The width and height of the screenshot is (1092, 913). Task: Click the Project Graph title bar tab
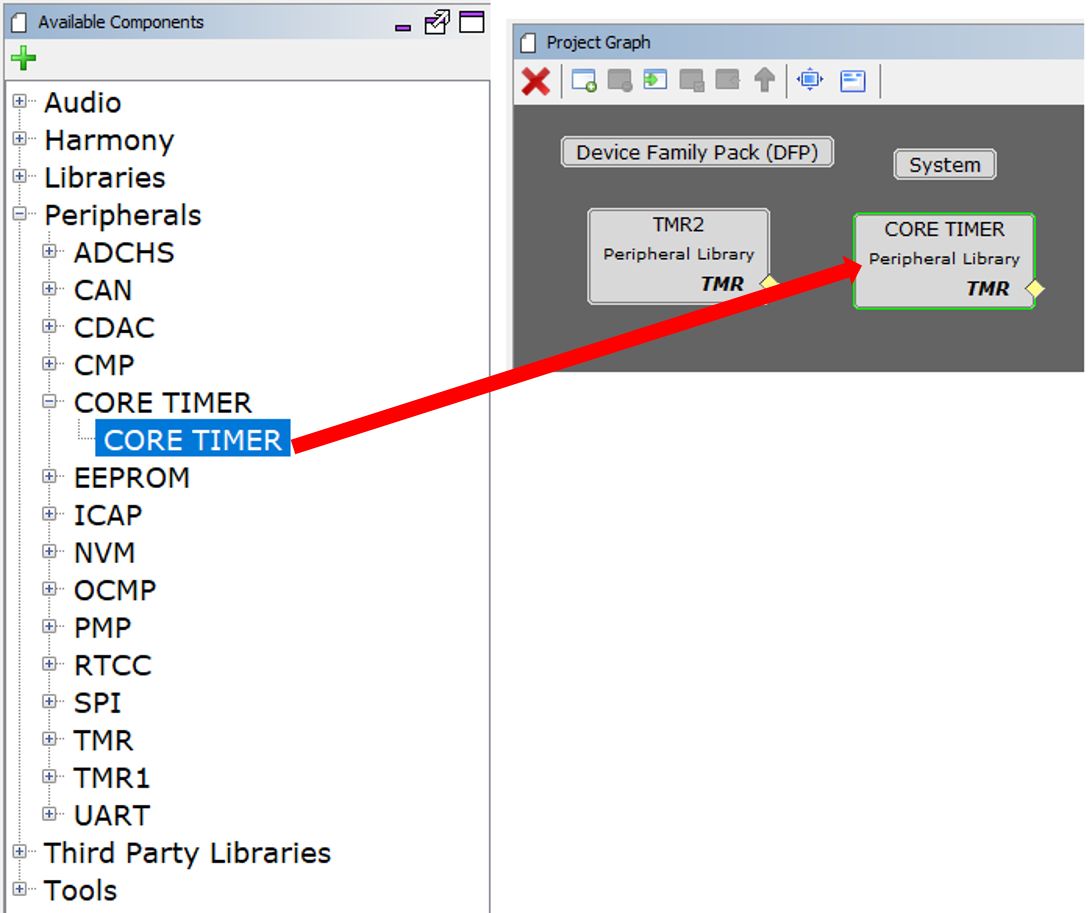click(600, 42)
